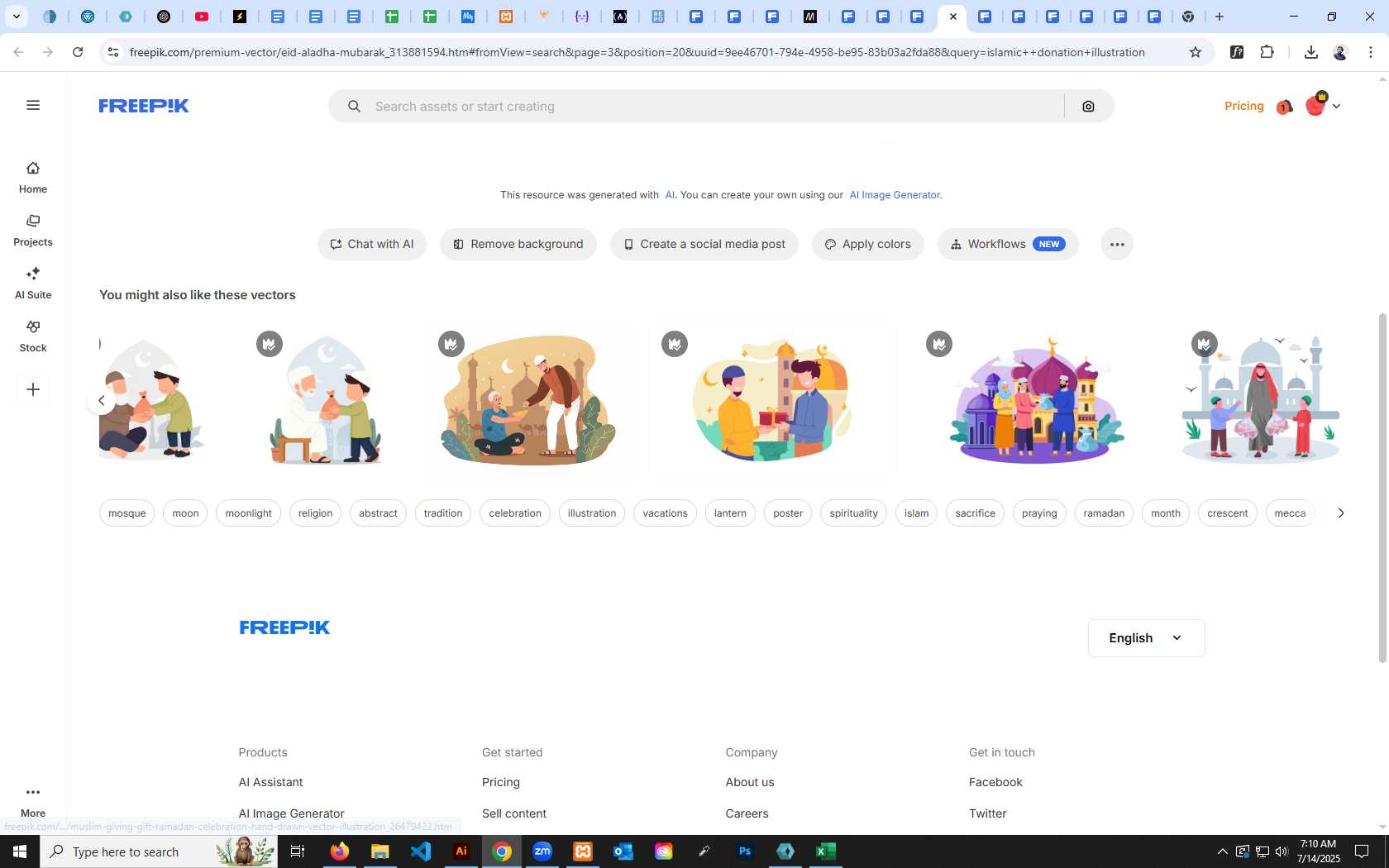Click premium crown on purple mosque vector
The image size is (1389, 868).
939,344
